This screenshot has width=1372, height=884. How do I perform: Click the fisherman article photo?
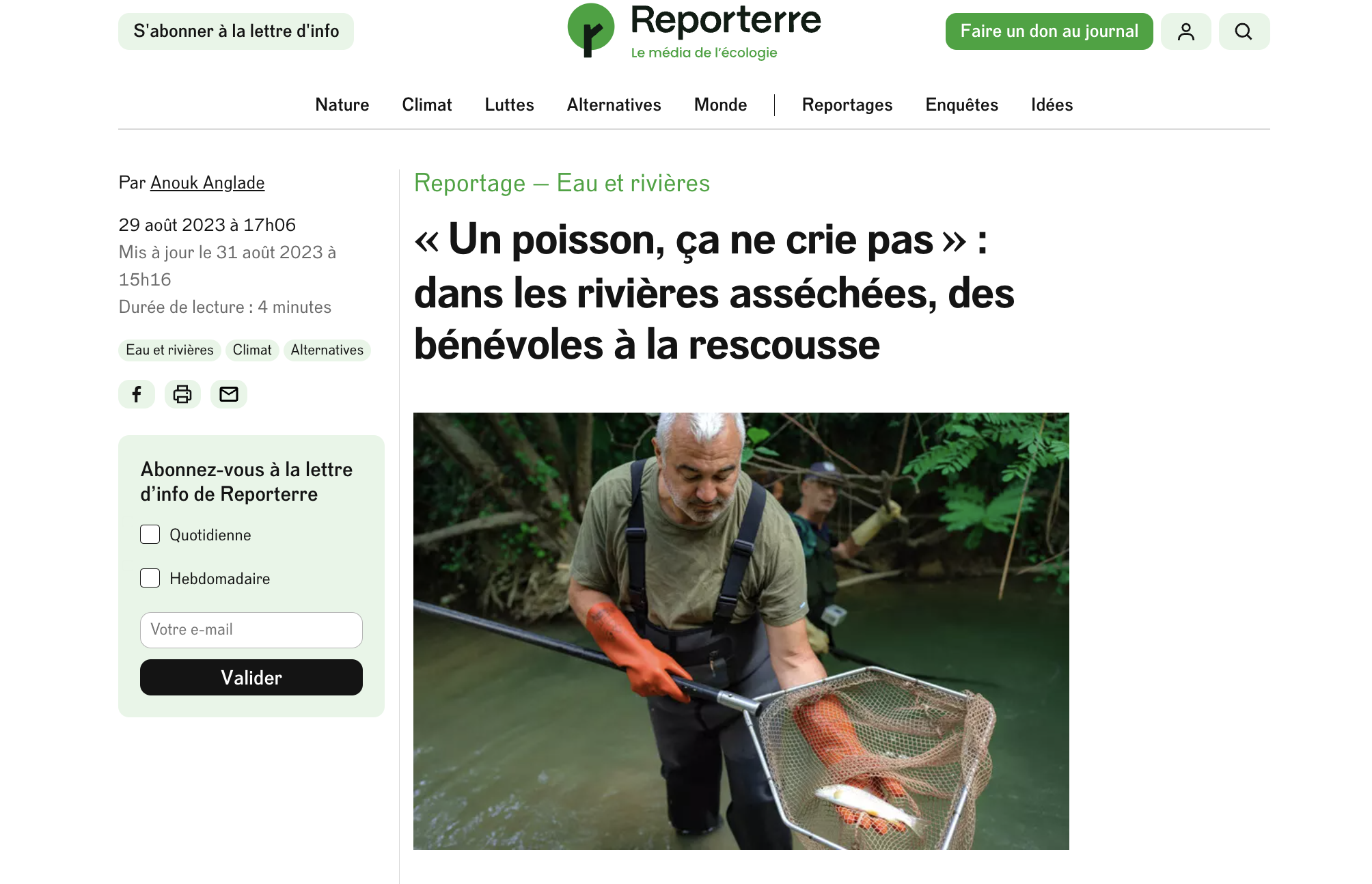pyautogui.click(x=741, y=631)
